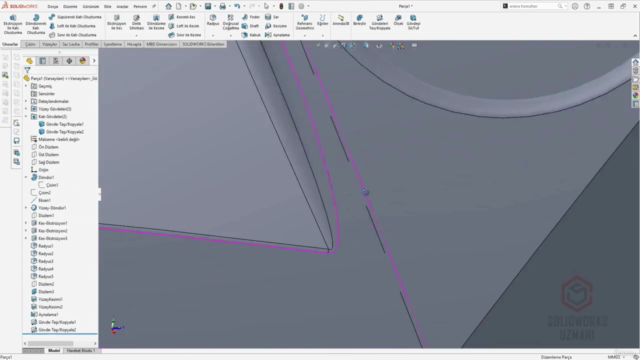Viewport: 640px width, 360px height.
Task: Open the Options gear icon
Action: tap(301, 6)
